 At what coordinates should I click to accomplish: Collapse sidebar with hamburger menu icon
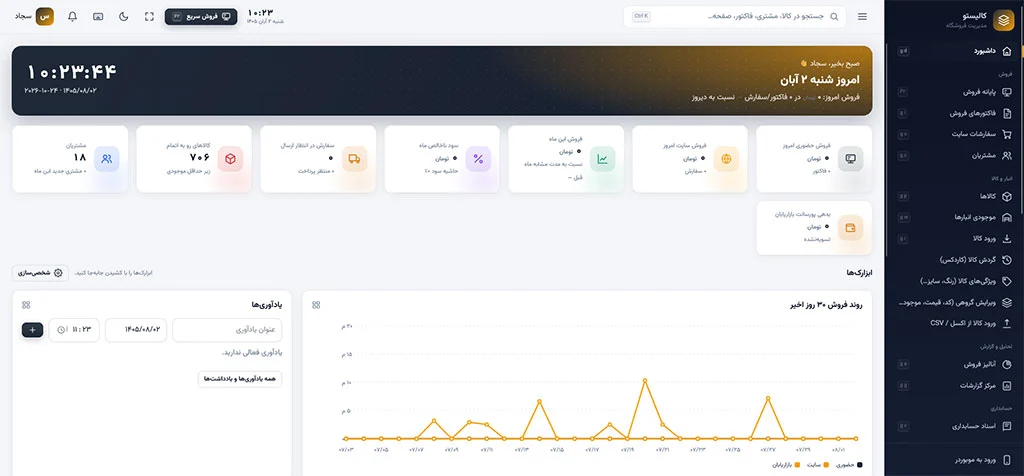point(863,16)
